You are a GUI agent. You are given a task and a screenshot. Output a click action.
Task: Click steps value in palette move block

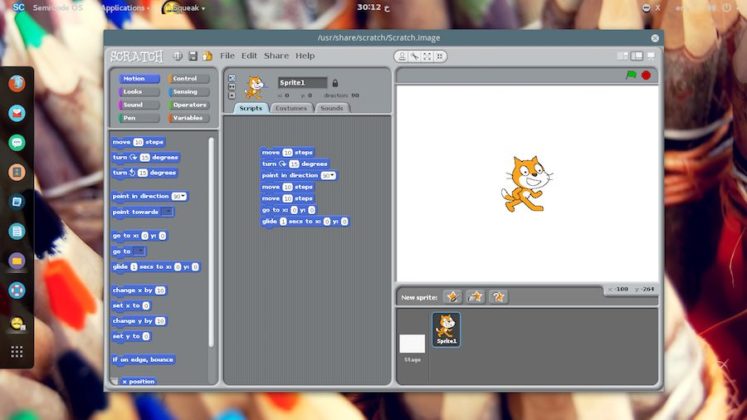(x=138, y=142)
